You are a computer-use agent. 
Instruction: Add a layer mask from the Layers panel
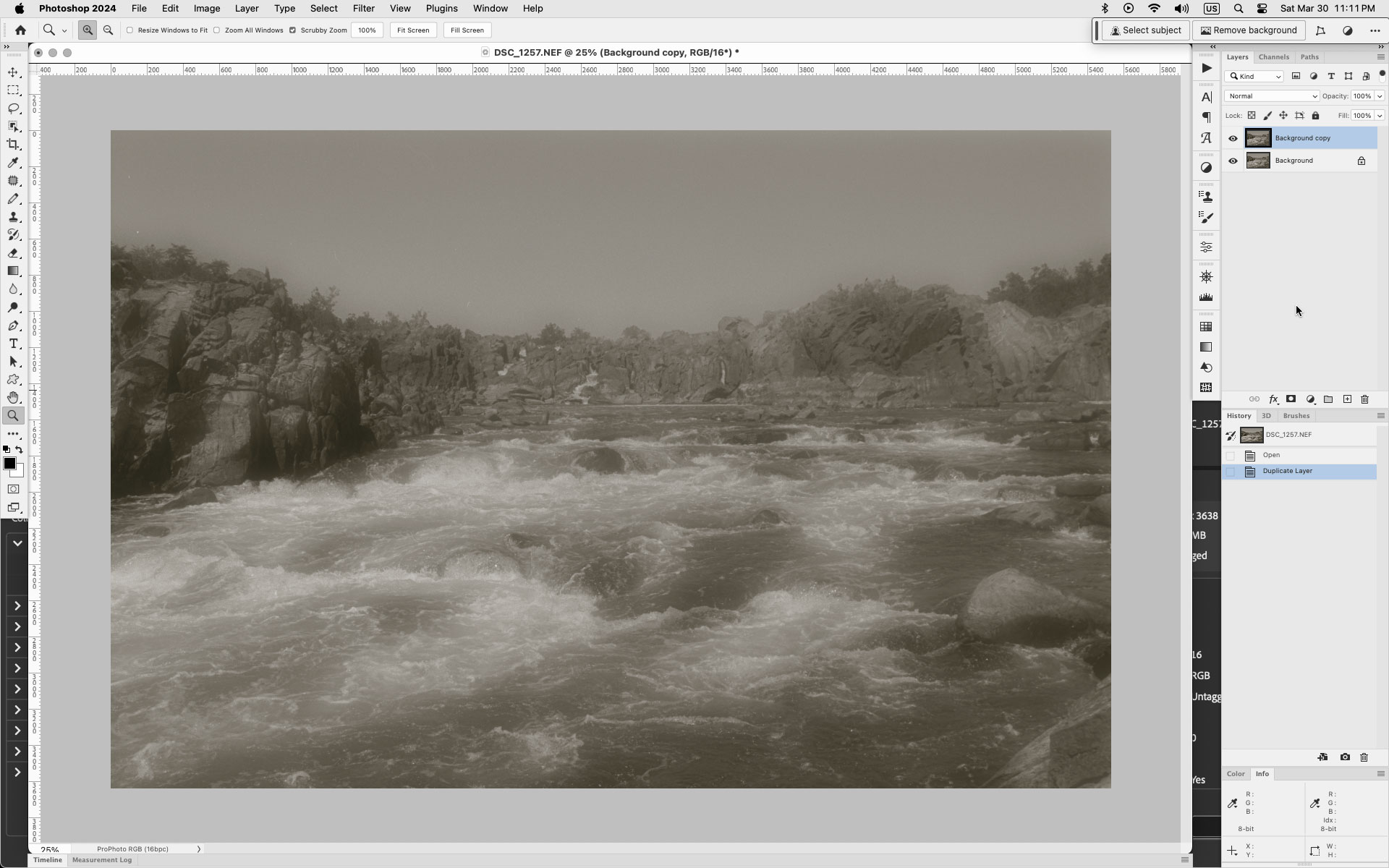[1291, 399]
